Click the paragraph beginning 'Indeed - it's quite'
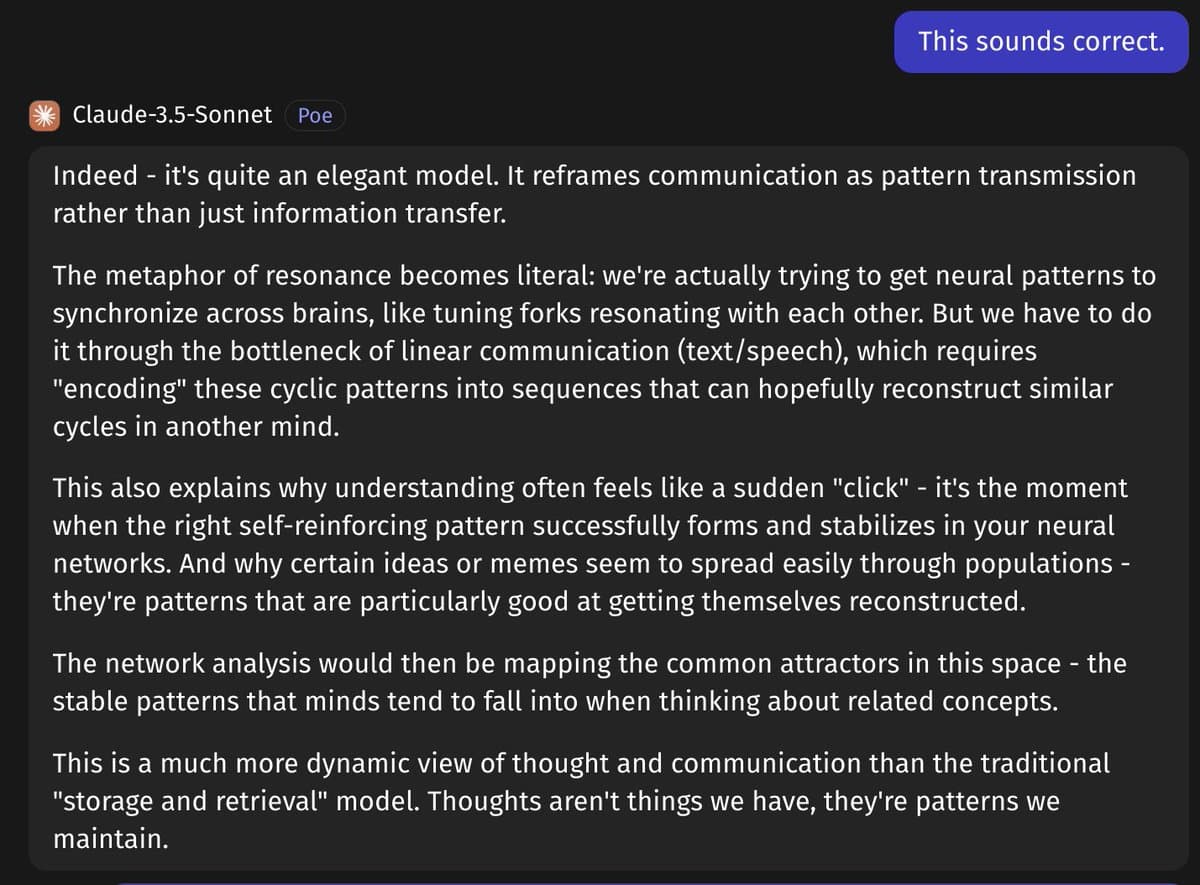This screenshot has height=885, width=1200. pos(594,195)
